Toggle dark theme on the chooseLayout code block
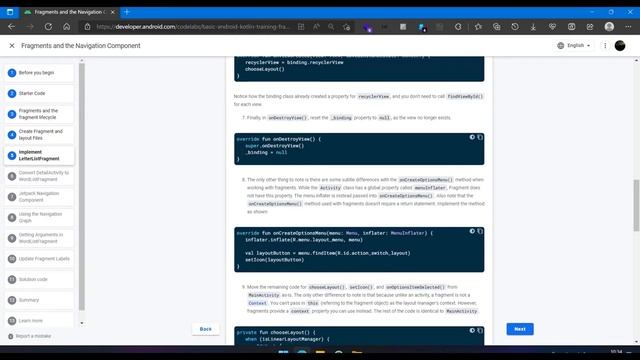640x360 pixels. tap(472, 331)
